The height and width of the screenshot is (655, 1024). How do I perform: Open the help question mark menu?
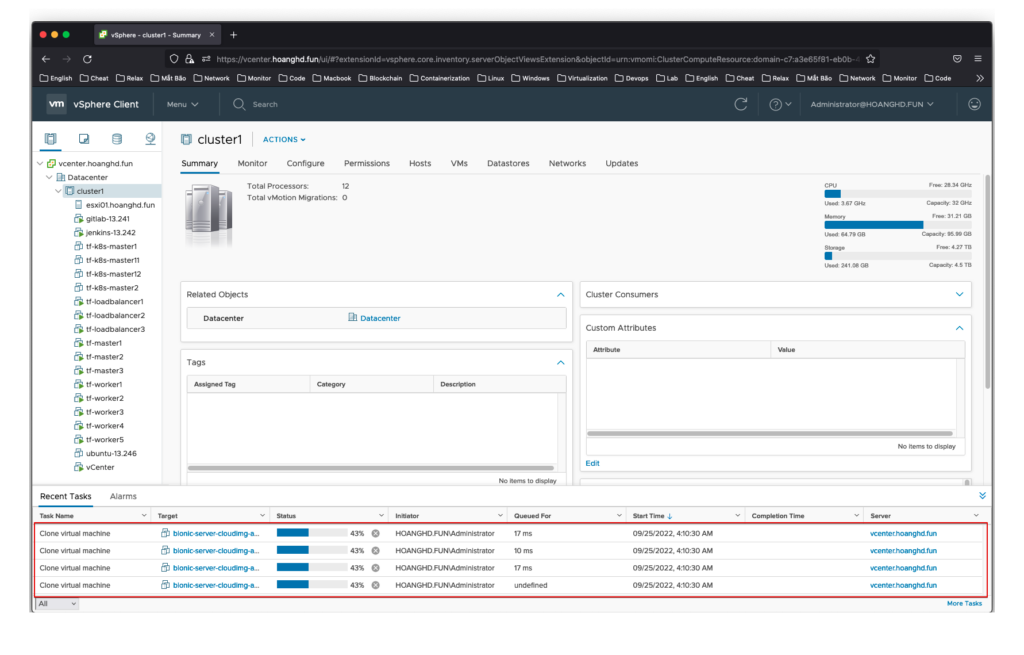click(780, 104)
